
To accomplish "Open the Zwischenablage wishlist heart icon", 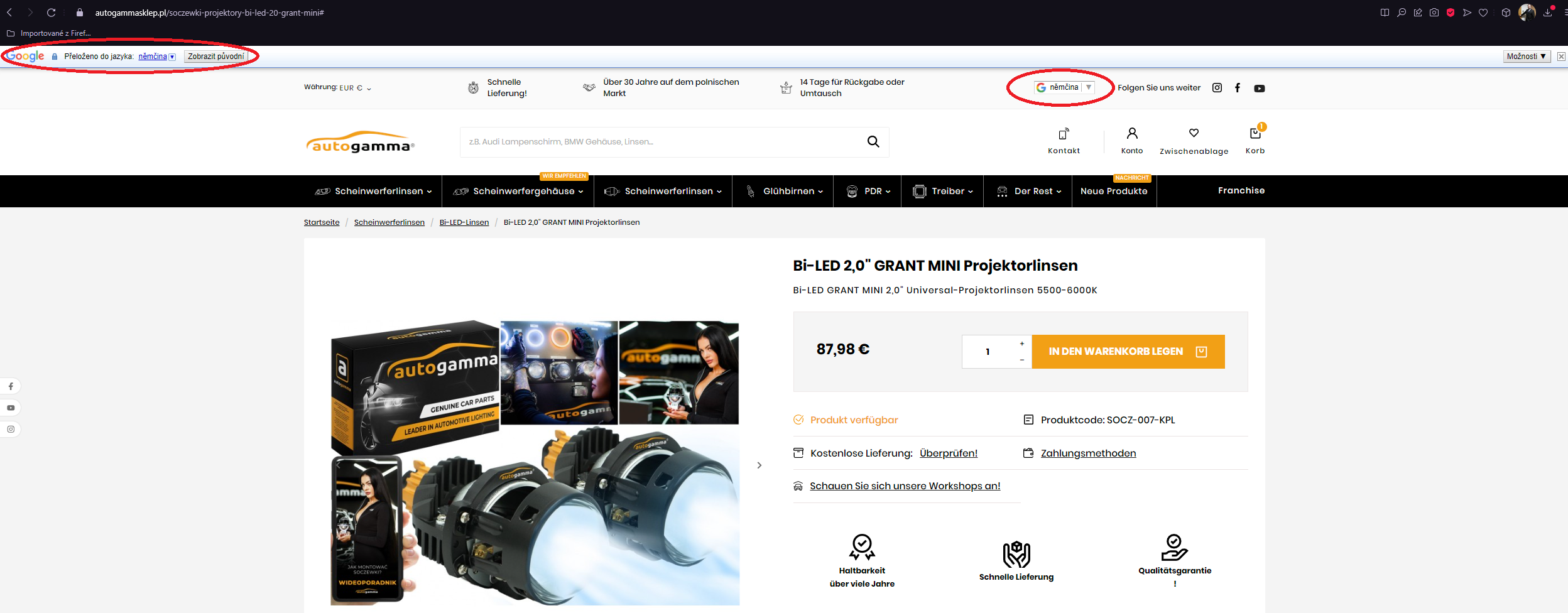I will (1194, 133).
